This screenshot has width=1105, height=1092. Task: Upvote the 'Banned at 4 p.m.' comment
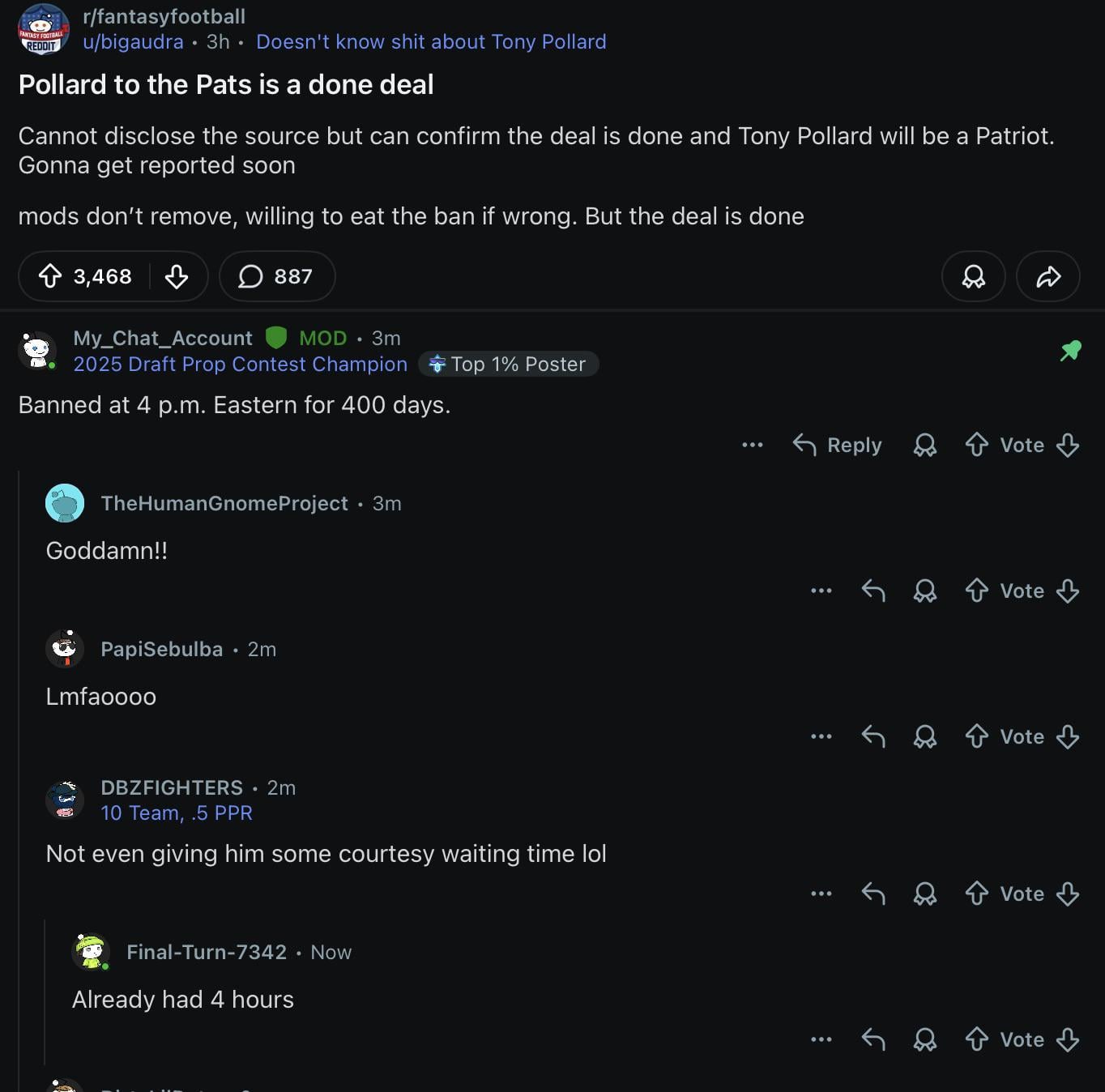[x=977, y=445]
